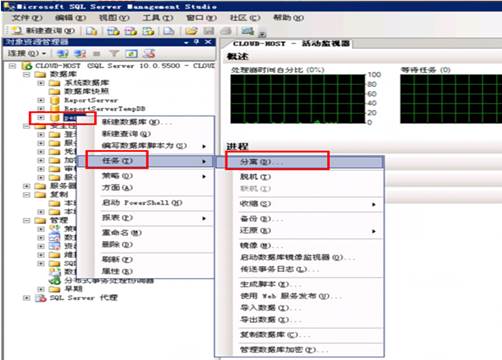Toggle the Object Explorer auto-hide pin
This screenshot has width=502, height=360.
[197, 42]
